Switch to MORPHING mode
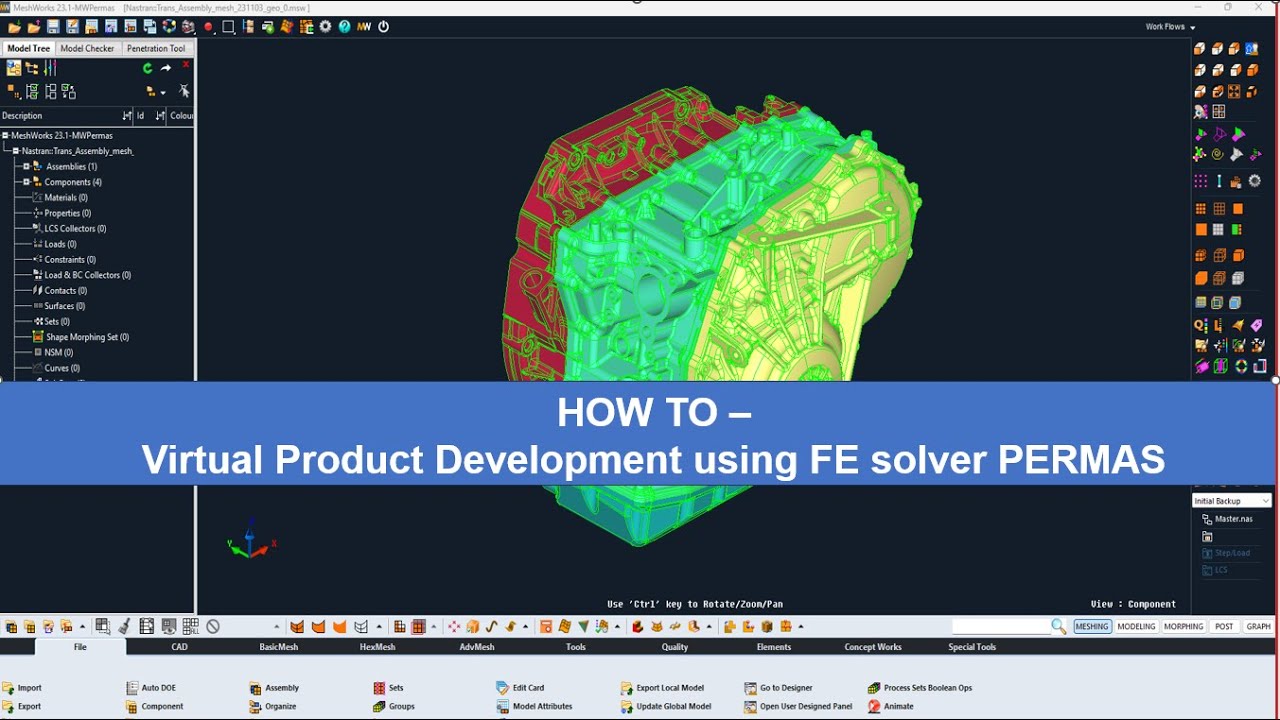The height and width of the screenshot is (720, 1280). click(x=1183, y=626)
